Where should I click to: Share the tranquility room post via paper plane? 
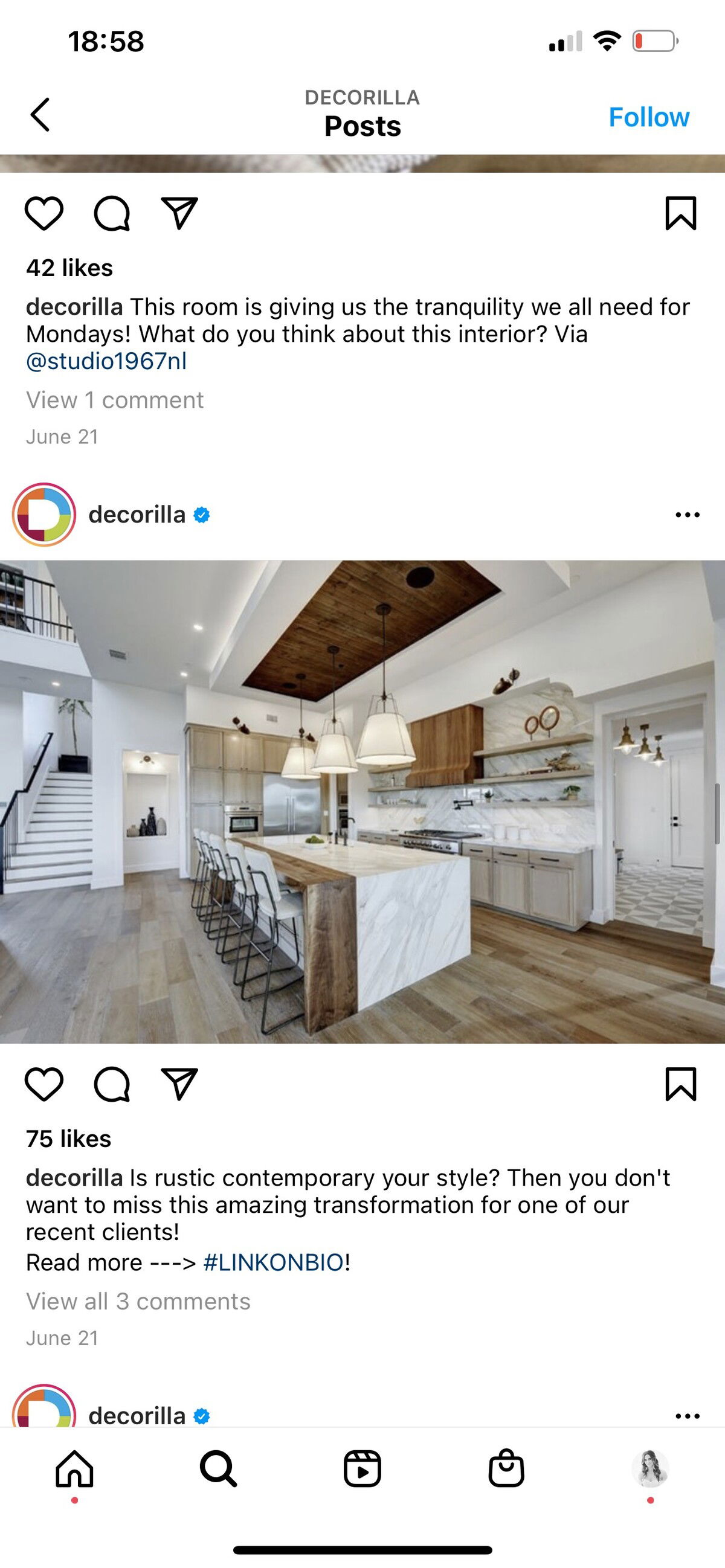click(x=179, y=214)
